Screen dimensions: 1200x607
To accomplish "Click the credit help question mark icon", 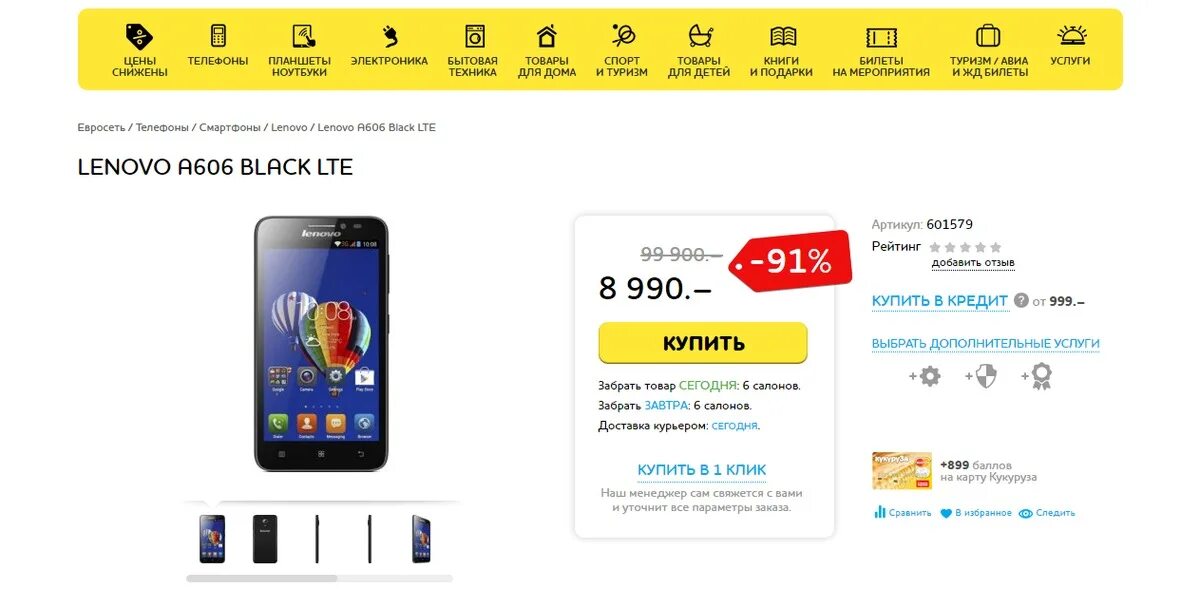I will coord(1021,300).
